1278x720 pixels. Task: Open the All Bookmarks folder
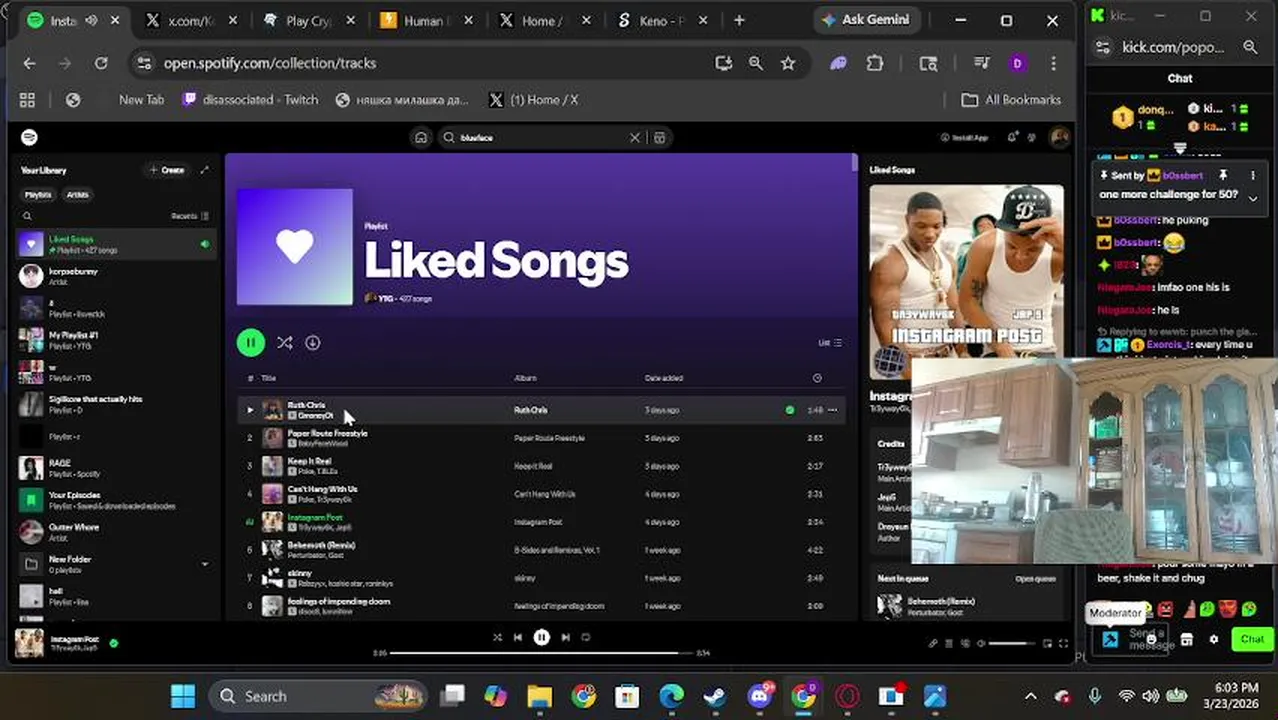coord(1011,100)
